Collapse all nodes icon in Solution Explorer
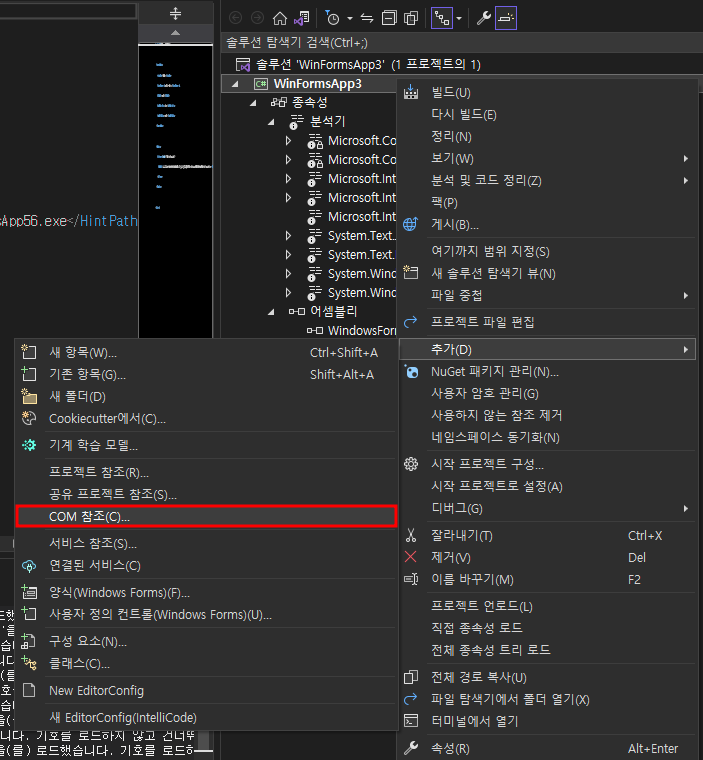 coord(389,18)
